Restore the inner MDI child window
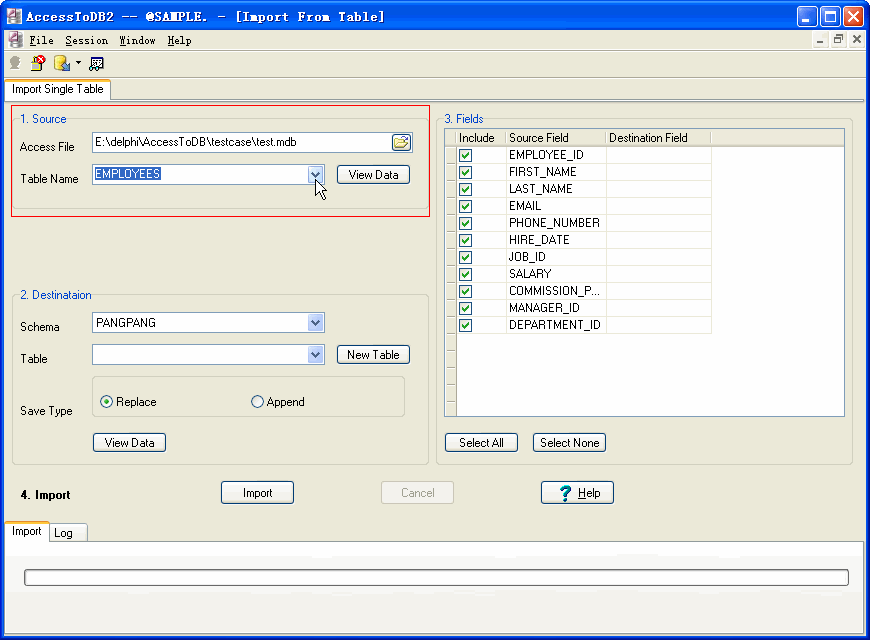This screenshot has height=640, width=870. (838, 39)
